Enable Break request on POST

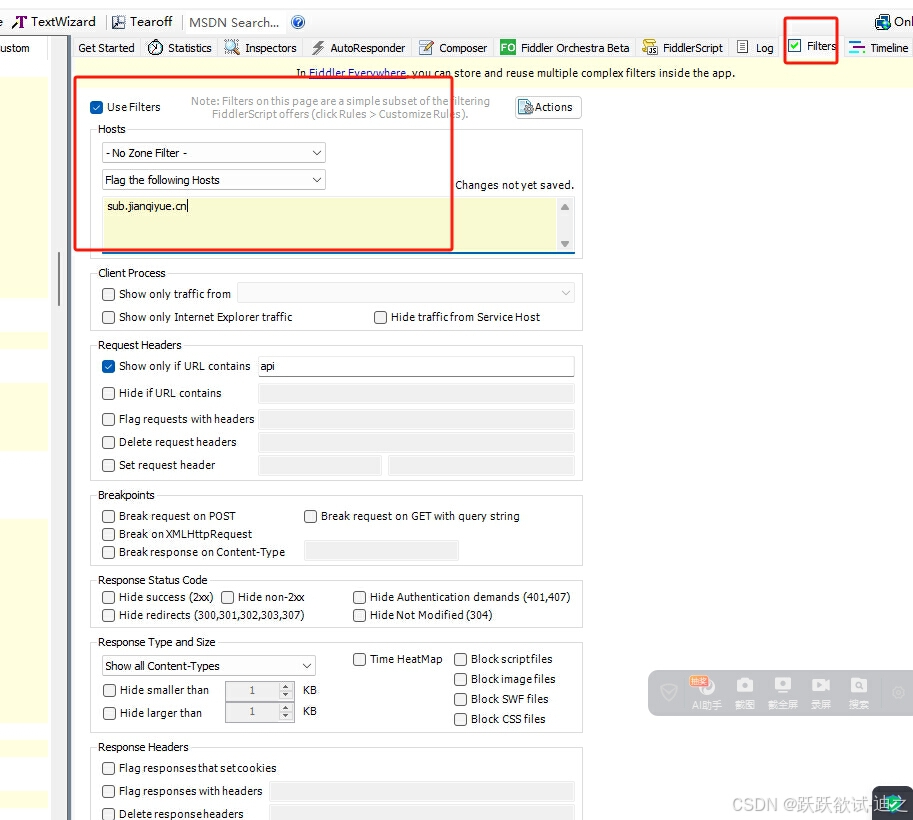108,517
